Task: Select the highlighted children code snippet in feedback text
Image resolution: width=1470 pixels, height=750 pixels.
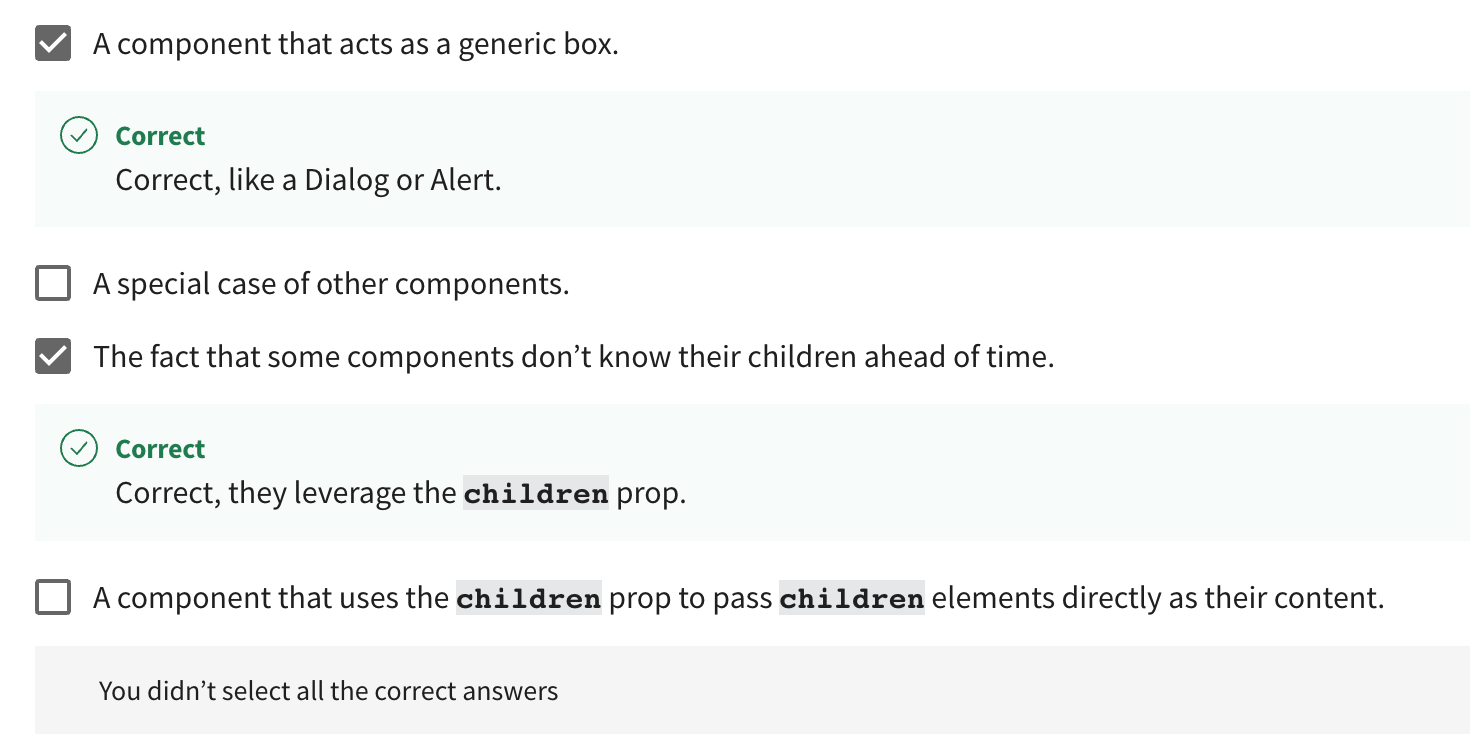Action: click(536, 492)
